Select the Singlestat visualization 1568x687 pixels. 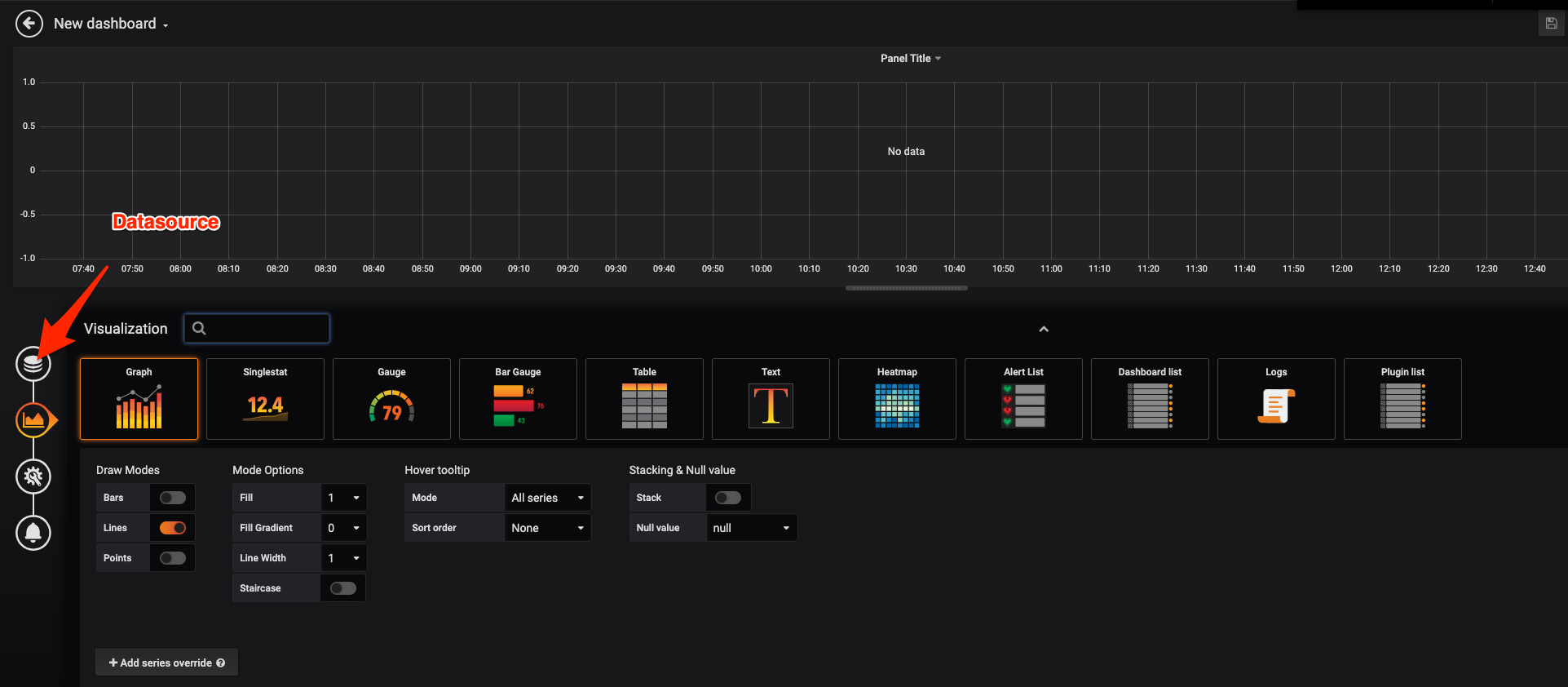[265, 399]
